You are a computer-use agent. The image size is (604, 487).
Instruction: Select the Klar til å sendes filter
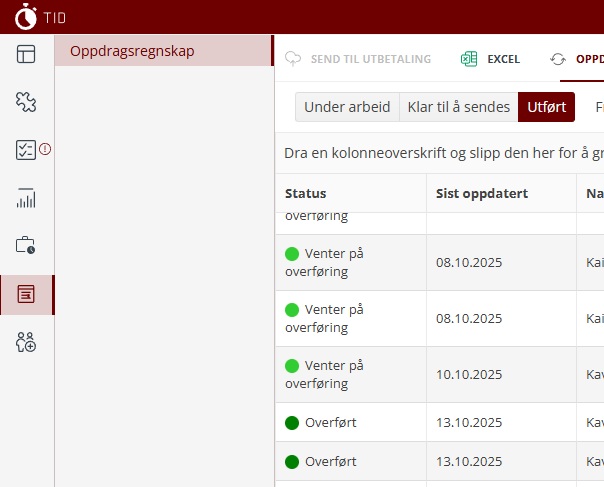(x=458, y=107)
